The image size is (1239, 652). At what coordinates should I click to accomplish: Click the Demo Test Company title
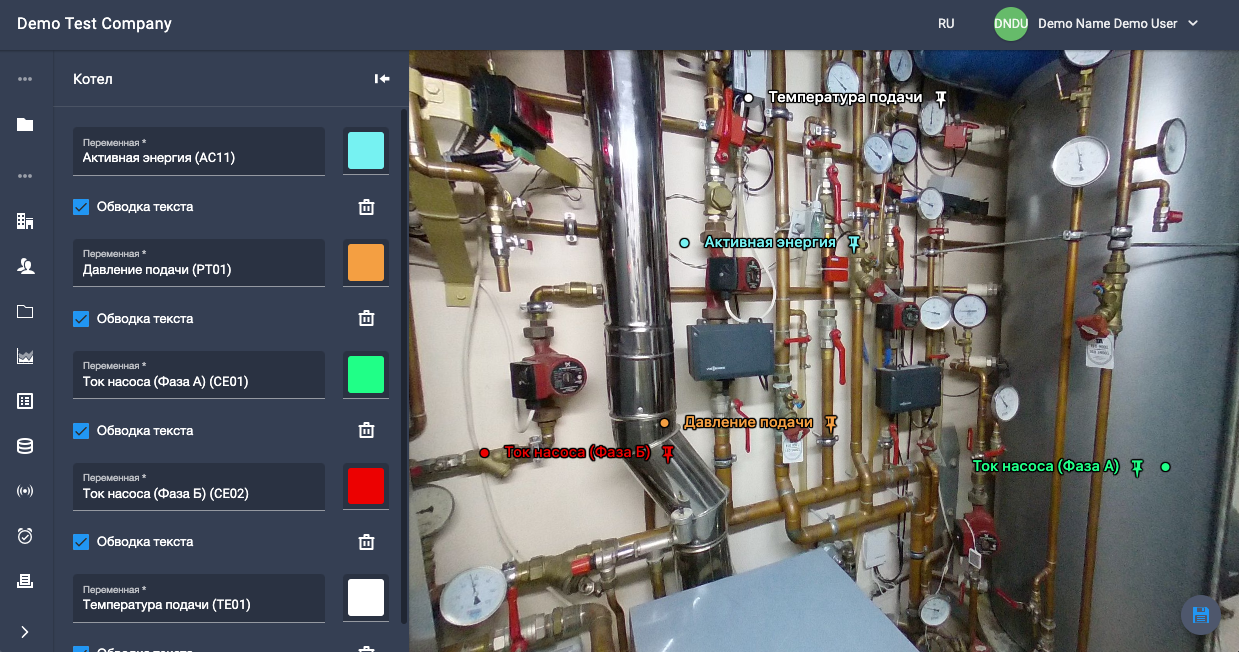point(94,24)
